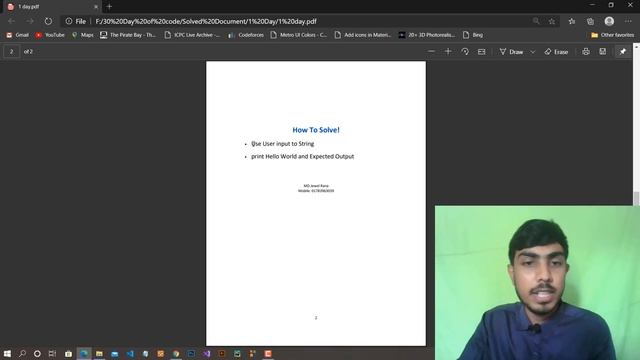Switch to Edge browser in taskbar
The image size is (640, 360).
84,353
